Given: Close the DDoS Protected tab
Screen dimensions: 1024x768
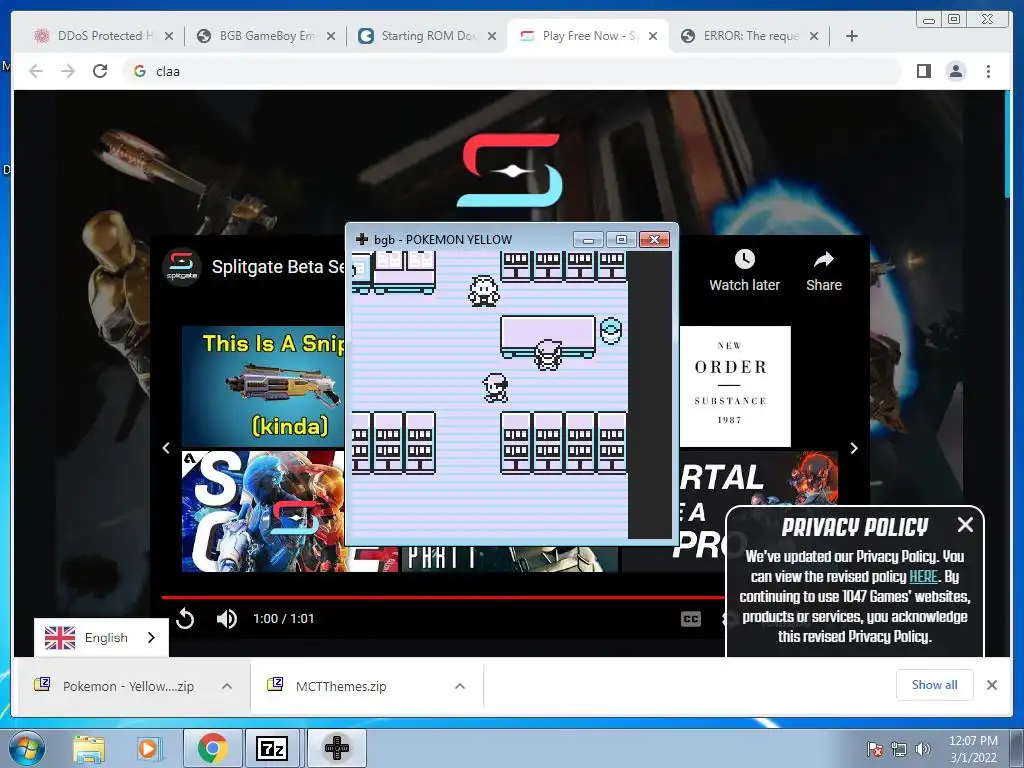Looking at the screenshot, I should [x=169, y=36].
